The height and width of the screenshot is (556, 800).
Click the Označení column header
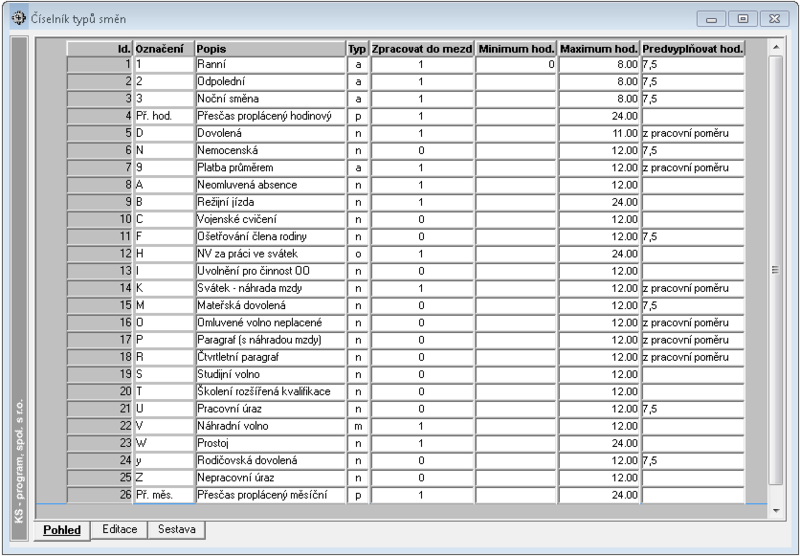(x=164, y=49)
